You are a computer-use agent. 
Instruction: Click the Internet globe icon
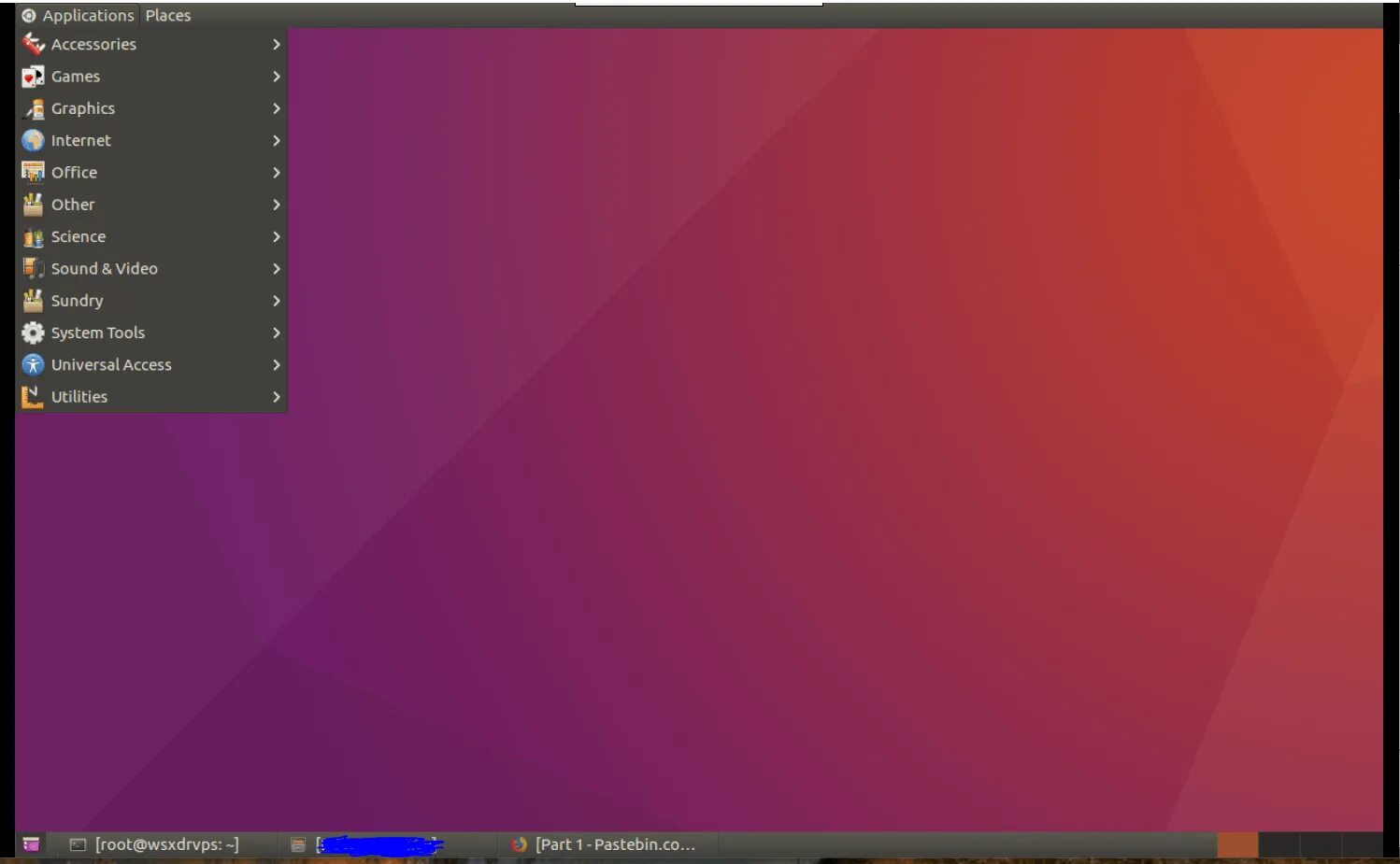(33, 140)
